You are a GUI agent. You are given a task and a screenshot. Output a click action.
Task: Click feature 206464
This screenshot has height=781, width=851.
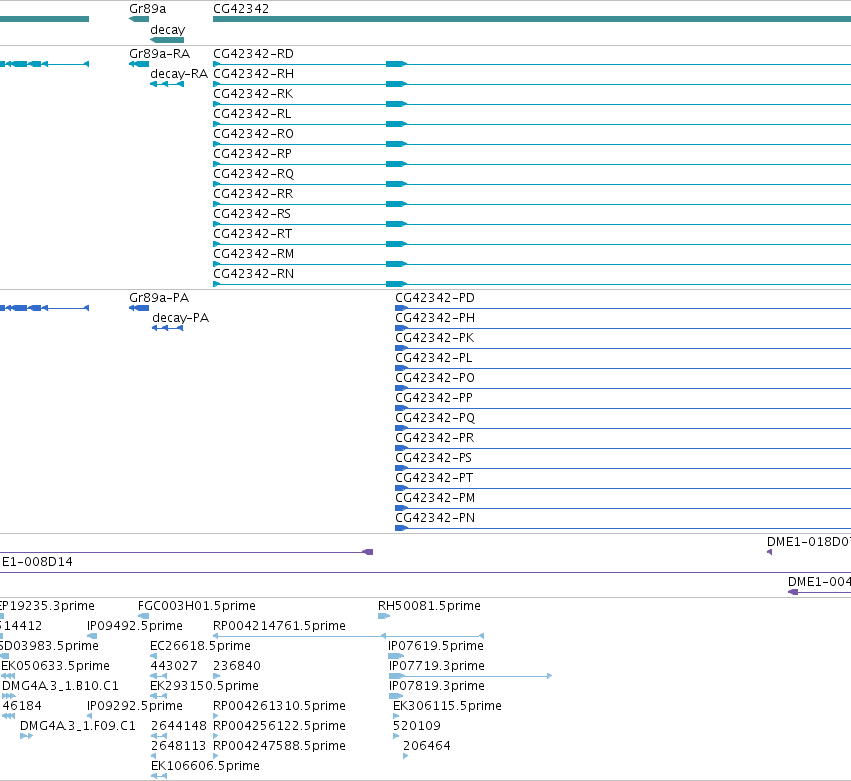point(427,747)
